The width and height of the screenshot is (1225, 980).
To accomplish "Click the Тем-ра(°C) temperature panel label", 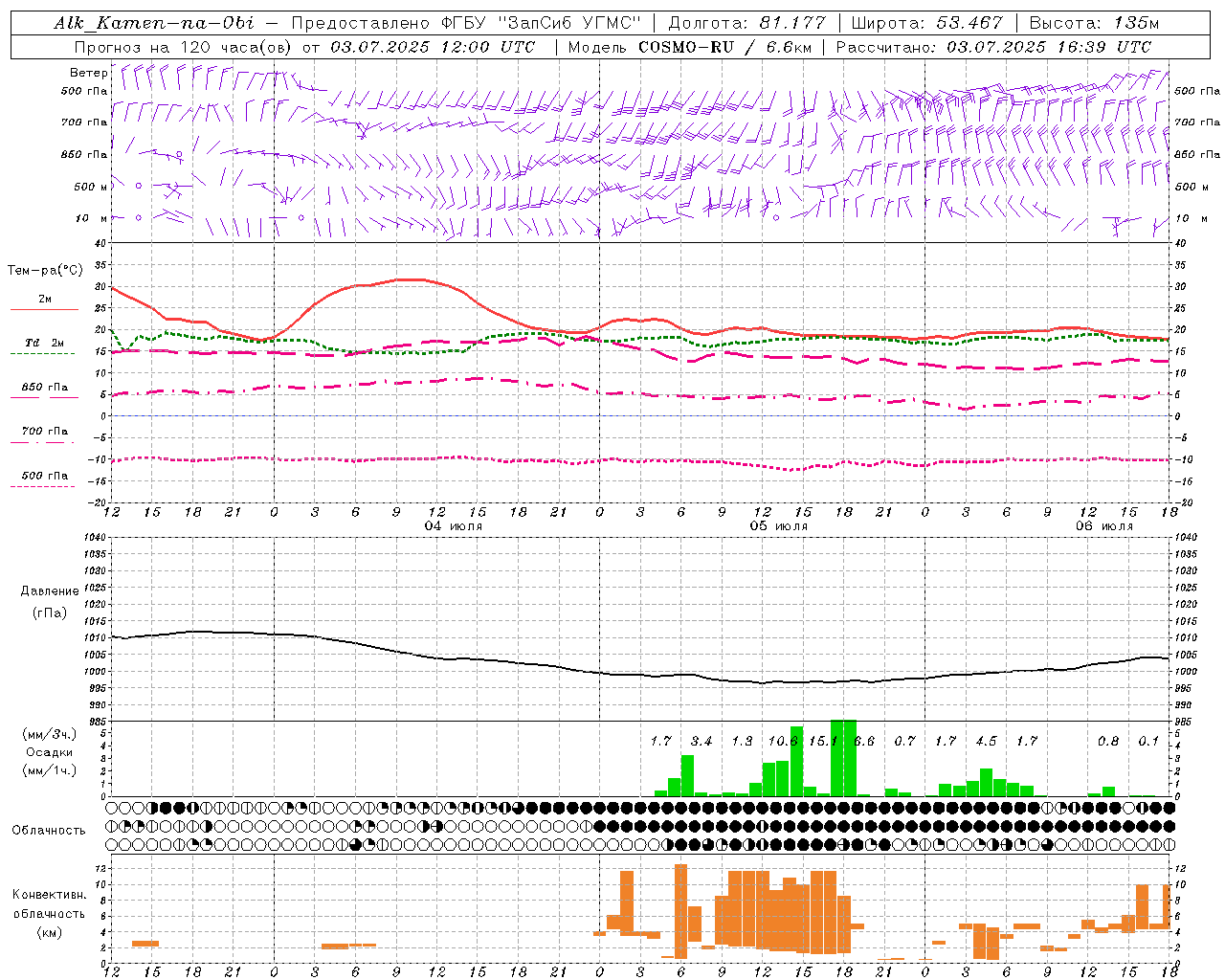I will click(x=45, y=271).
